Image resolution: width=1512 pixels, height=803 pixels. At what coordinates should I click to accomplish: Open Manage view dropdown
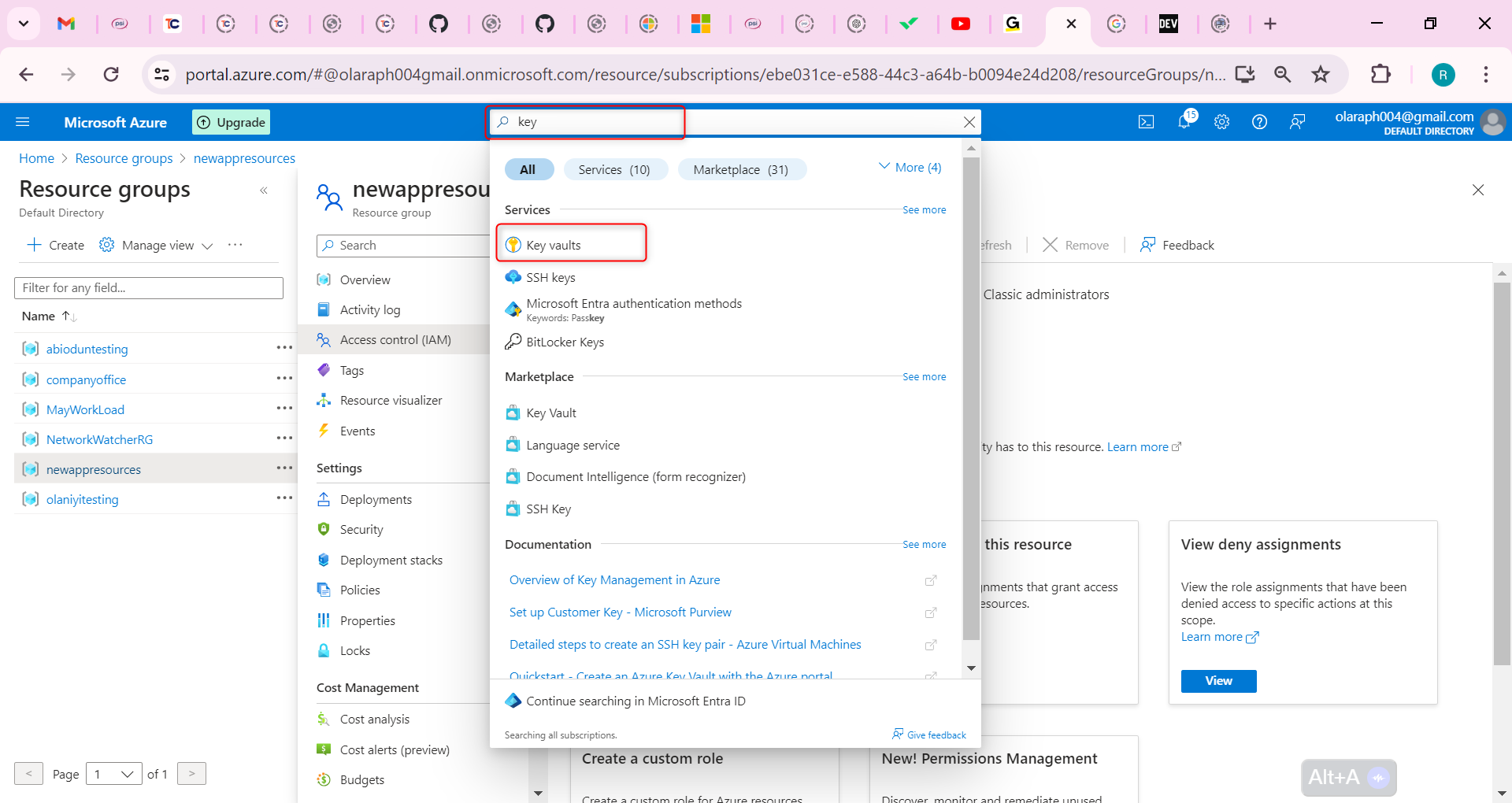point(156,245)
